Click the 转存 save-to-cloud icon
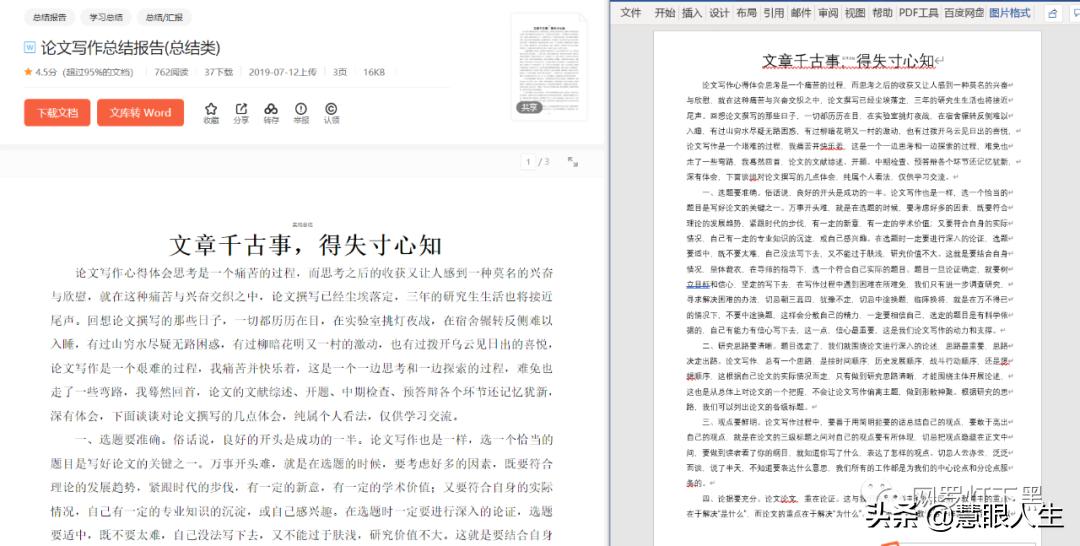 271,109
